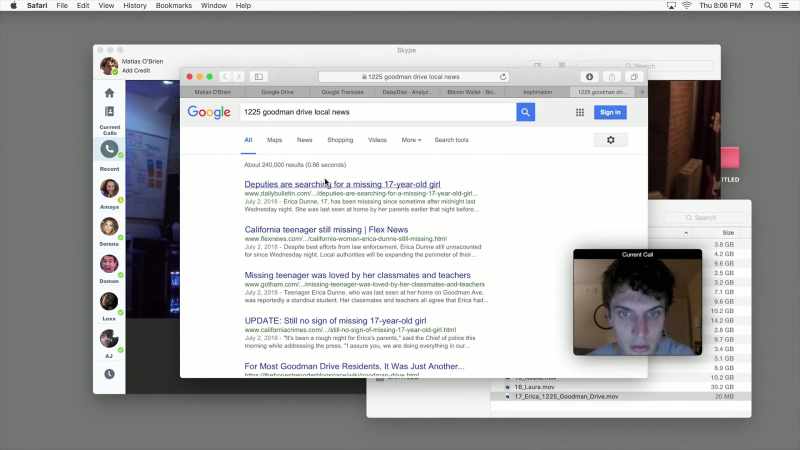800x450 pixels.
Task: Open Safari share button
Action: 612,77
